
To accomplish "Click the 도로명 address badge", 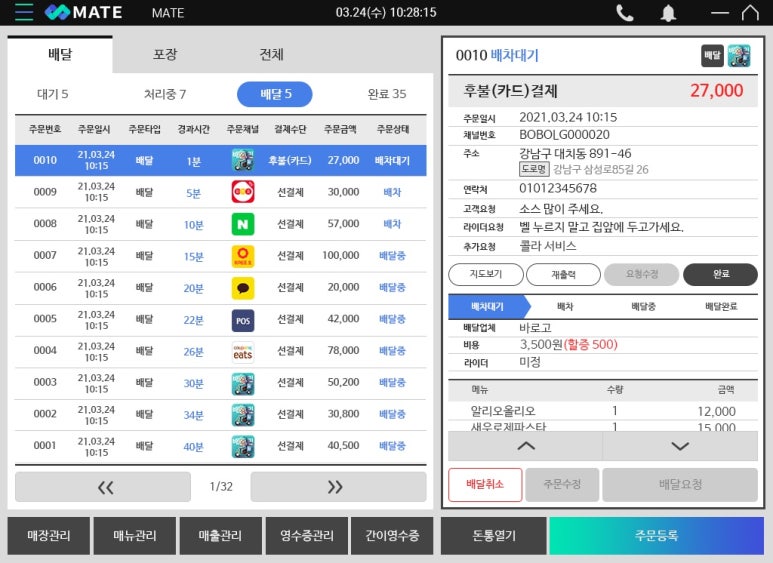I will pos(534,169).
